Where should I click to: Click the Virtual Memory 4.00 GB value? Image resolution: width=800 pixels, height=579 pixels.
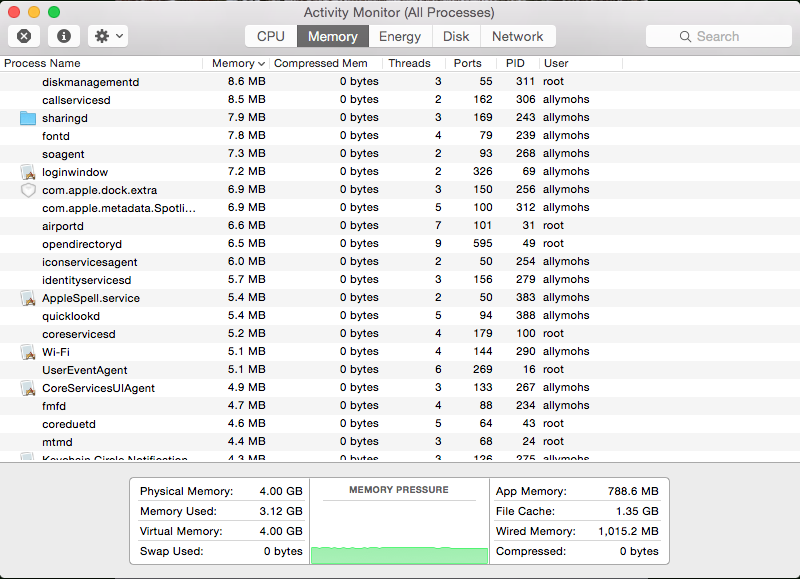coord(281,531)
